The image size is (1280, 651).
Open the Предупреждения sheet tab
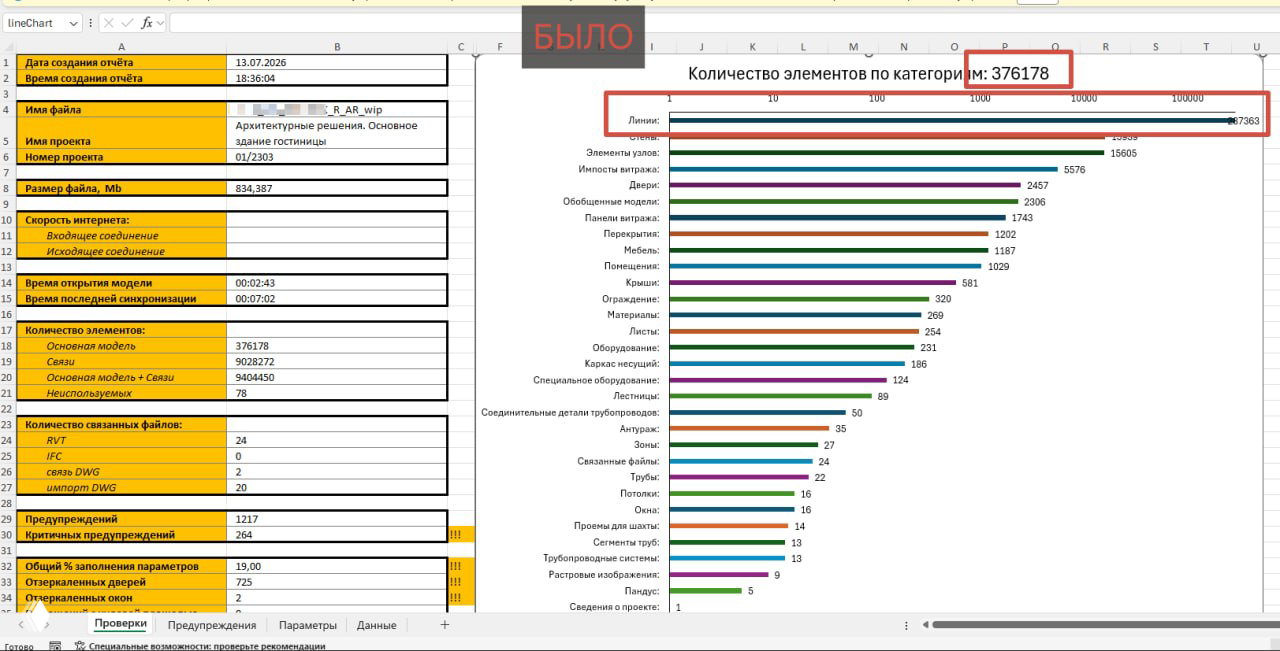(212, 625)
